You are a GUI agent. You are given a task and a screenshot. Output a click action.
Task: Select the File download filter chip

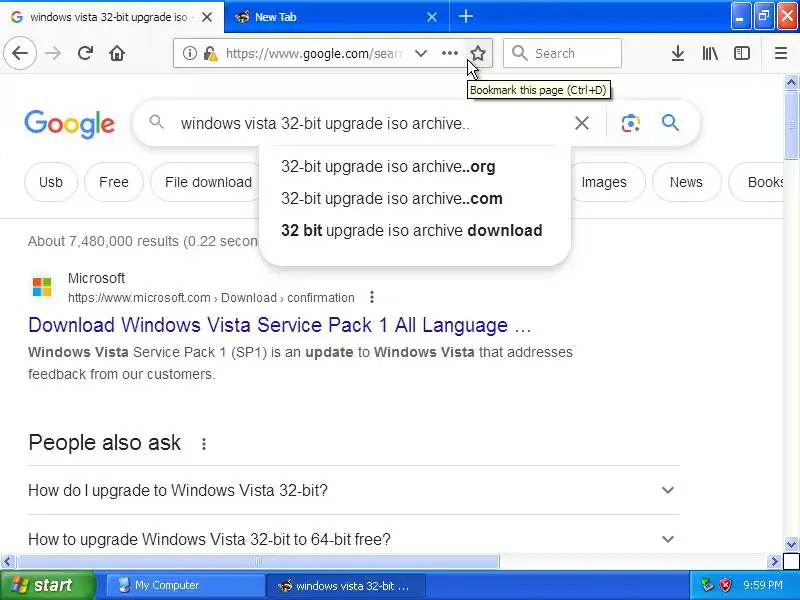pyautogui.click(x=208, y=182)
